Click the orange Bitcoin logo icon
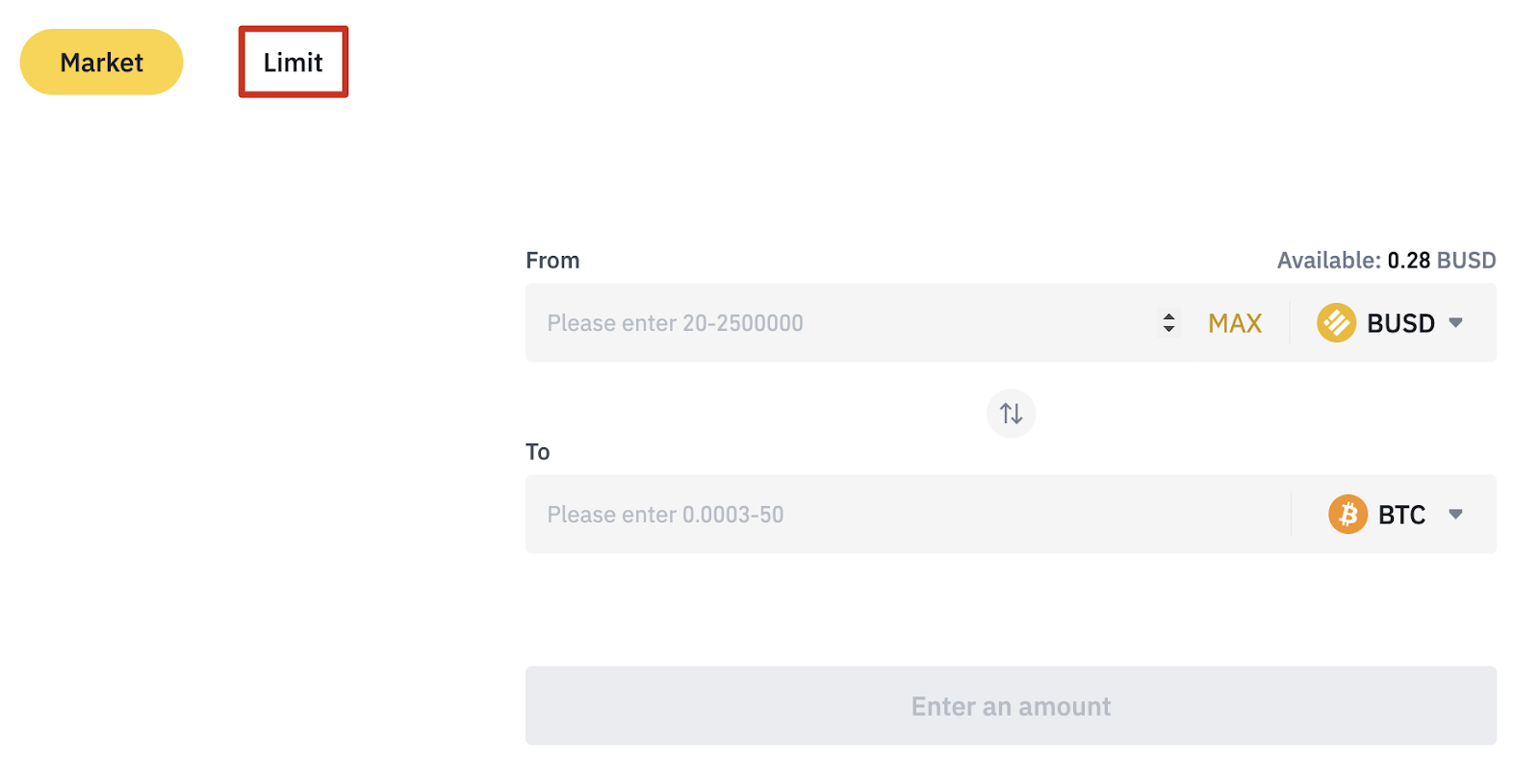 [x=1347, y=515]
